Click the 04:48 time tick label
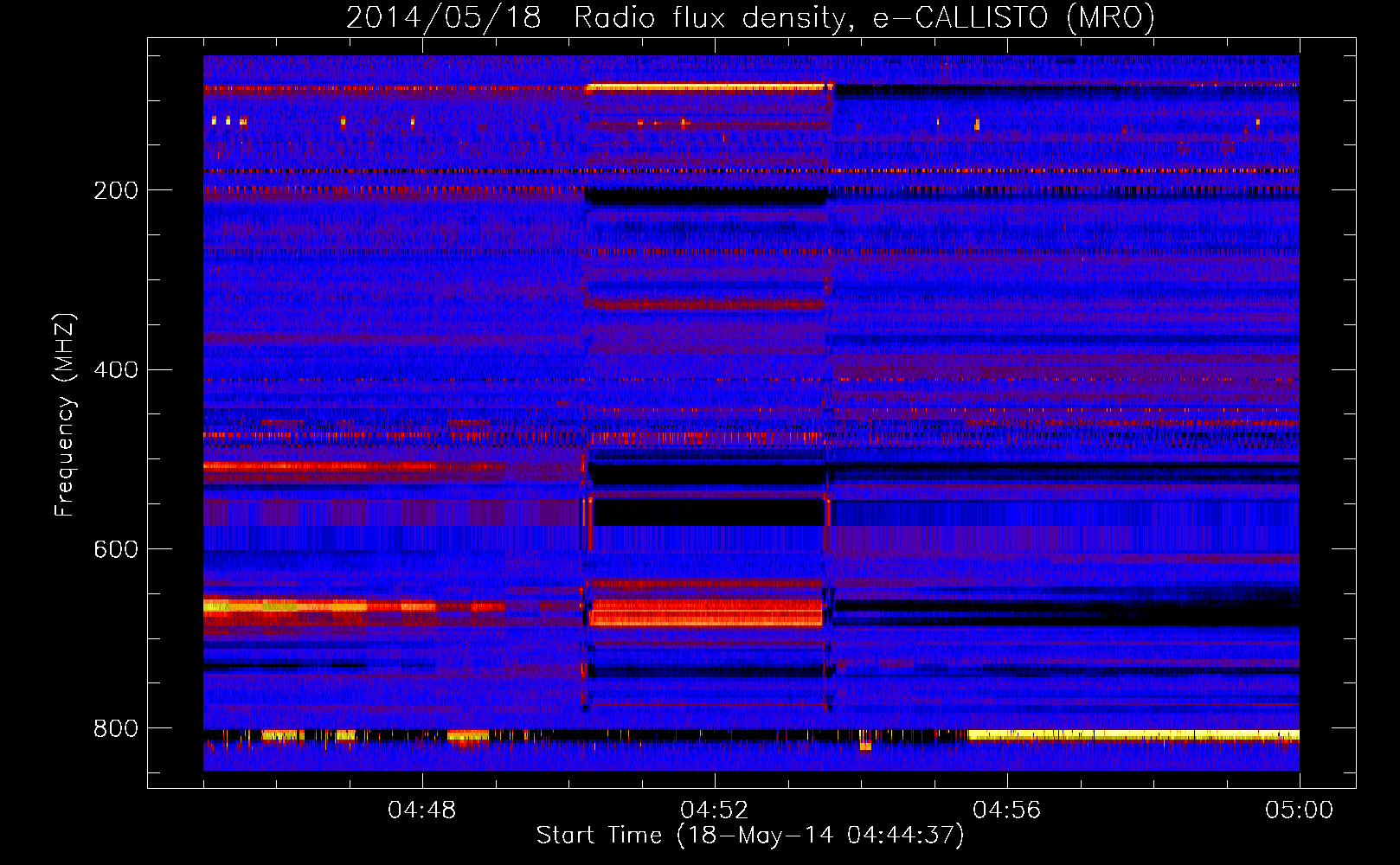Viewport: 1400px width, 865px height. pyautogui.click(x=422, y=811)
